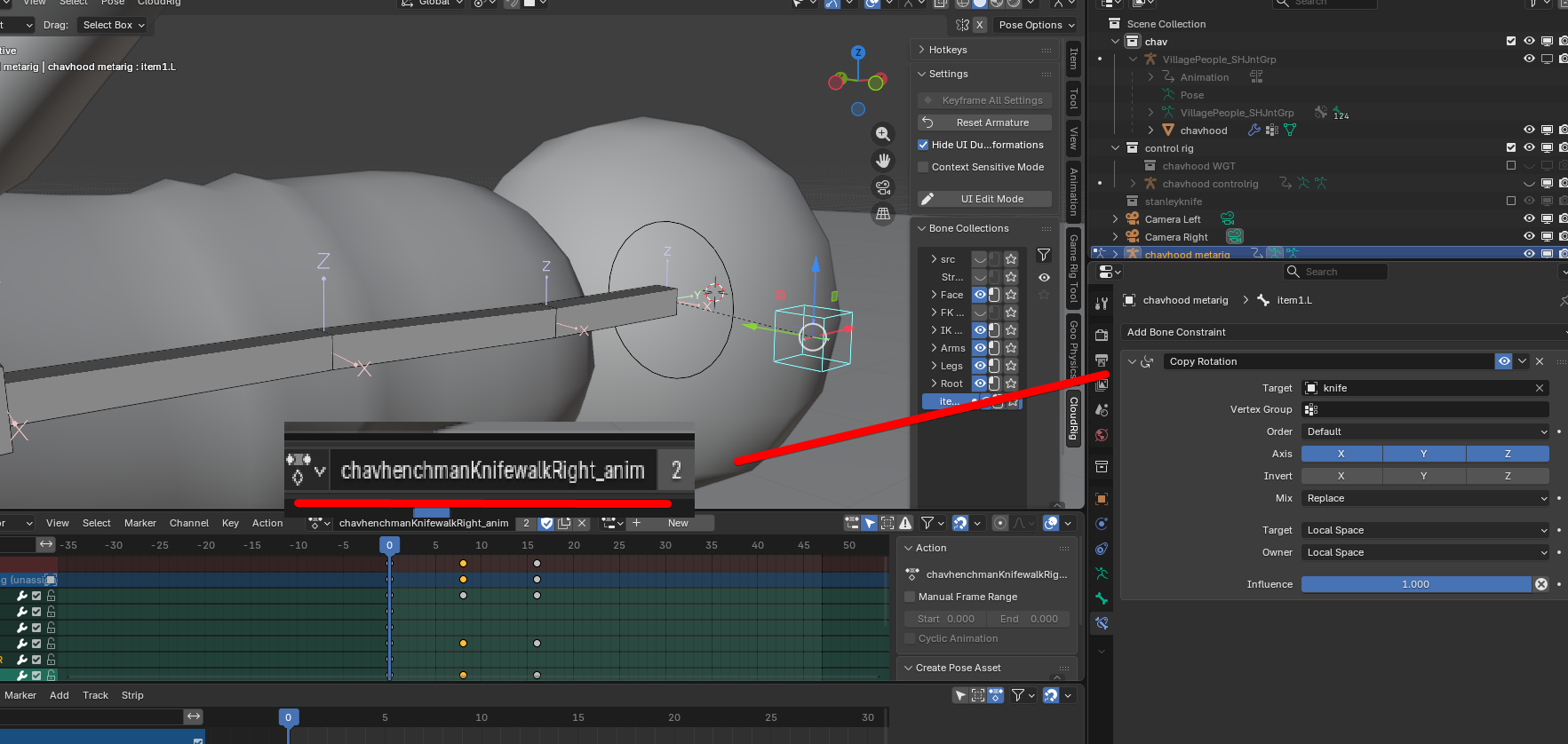
Task: Remove the Copy Rotation constraint with X
Action: click(1540, 361)
